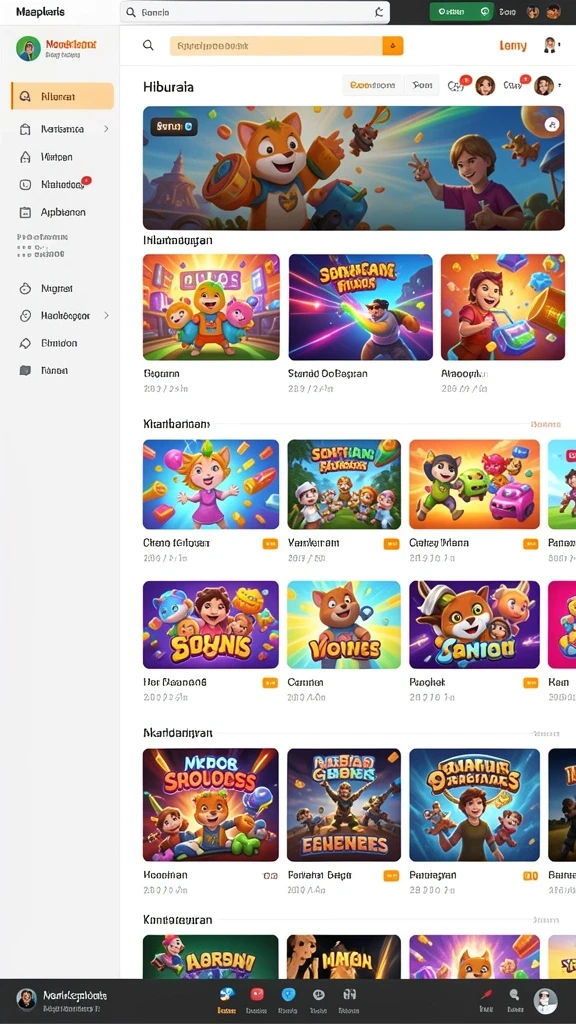Open the SOUNIS game thumbnail
Screen dimensions: 576x1024
[x=210, y=625]
